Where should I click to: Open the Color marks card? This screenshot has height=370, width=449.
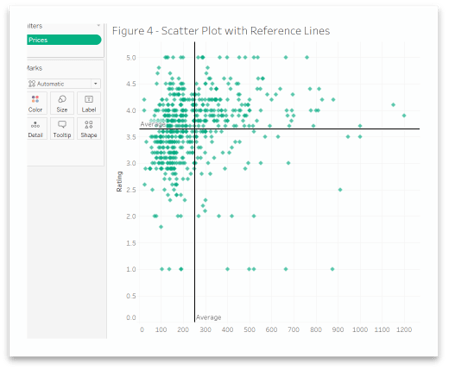pos(36,104)
